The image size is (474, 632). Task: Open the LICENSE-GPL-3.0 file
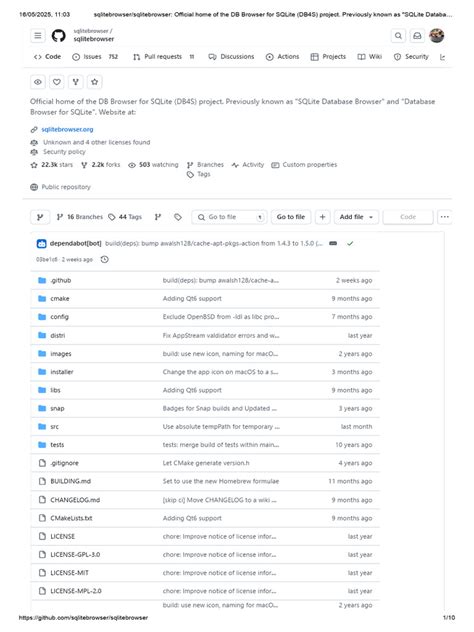coord(75,555)
